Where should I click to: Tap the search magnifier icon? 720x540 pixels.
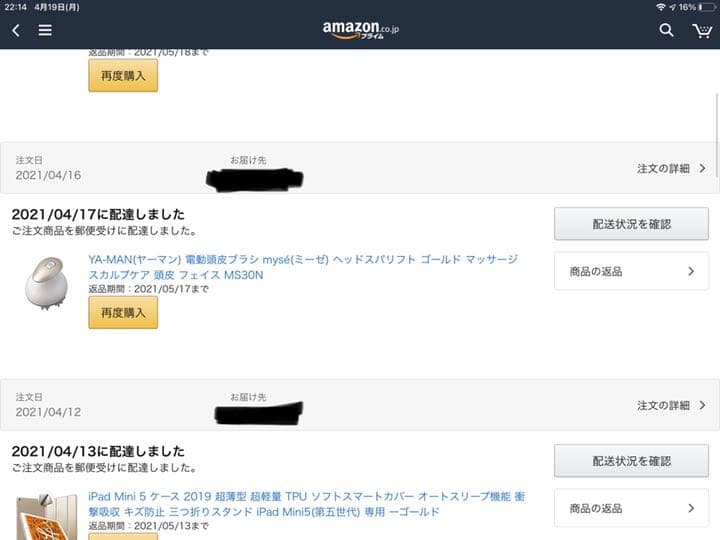pos(666,30)
